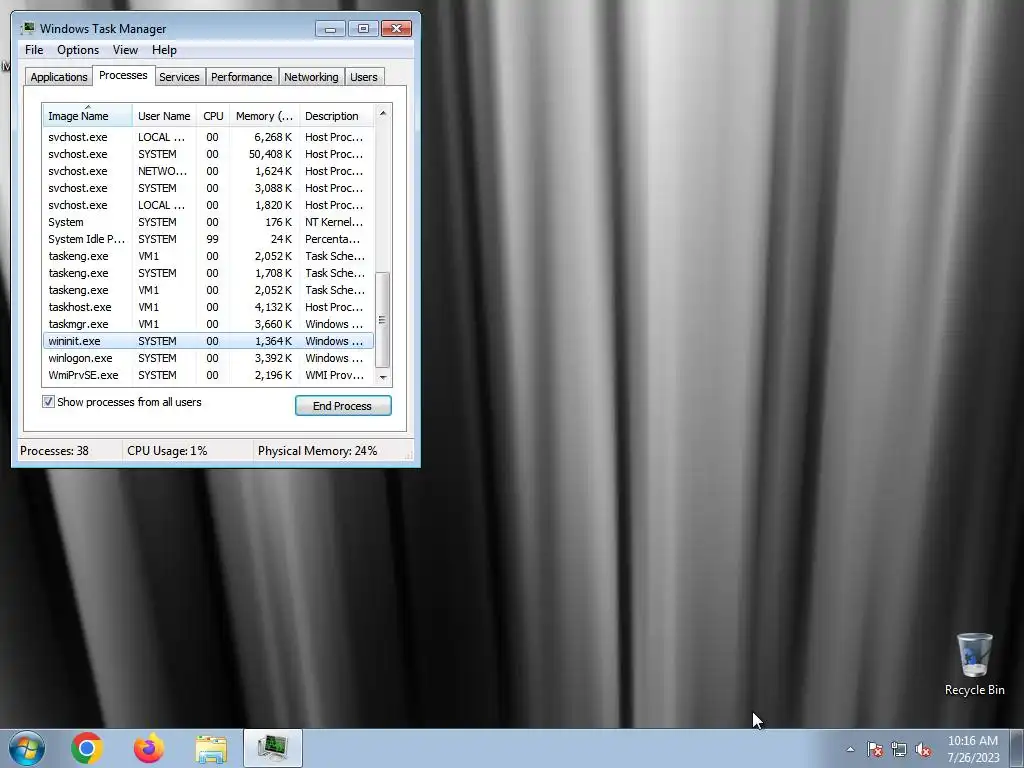Open the File menu
The image size is (1024, 768).
coord(34,50)
